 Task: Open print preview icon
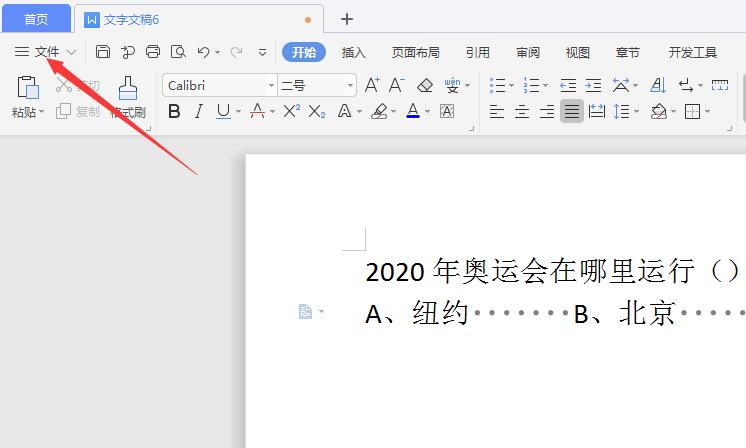tap(178, 51)
